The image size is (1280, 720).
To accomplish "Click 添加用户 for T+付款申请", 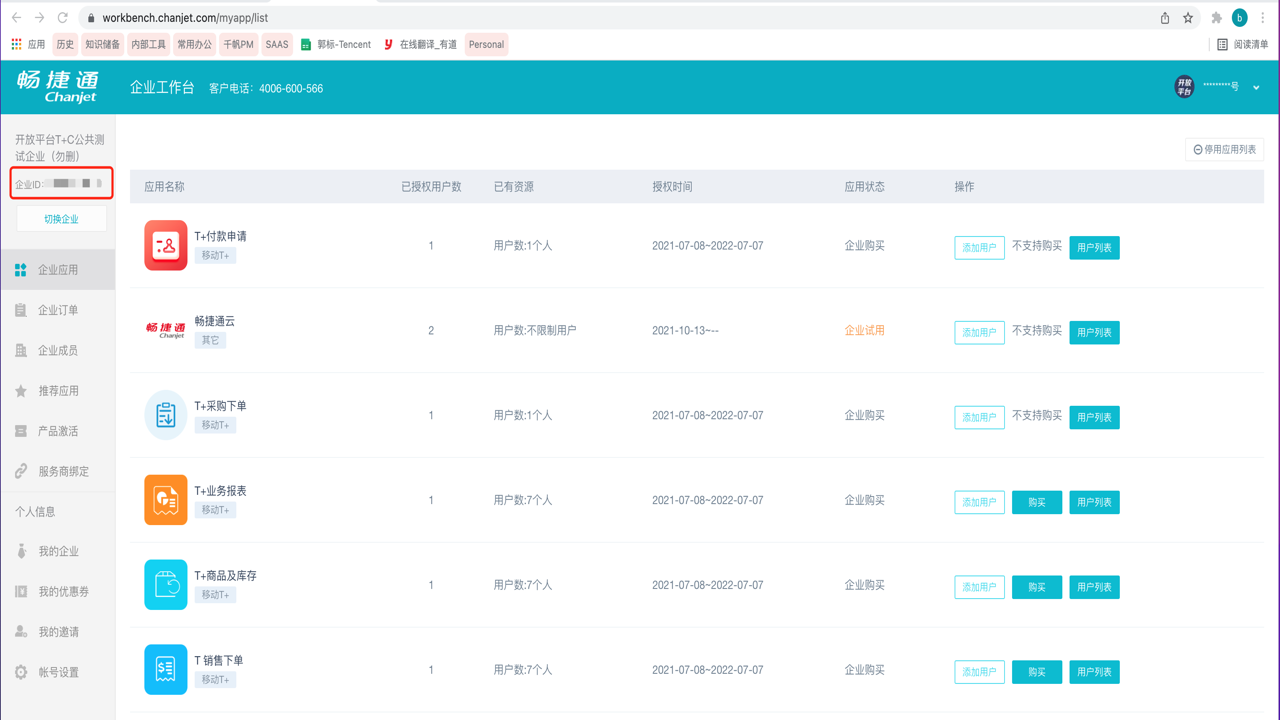I will click(979, 247).
